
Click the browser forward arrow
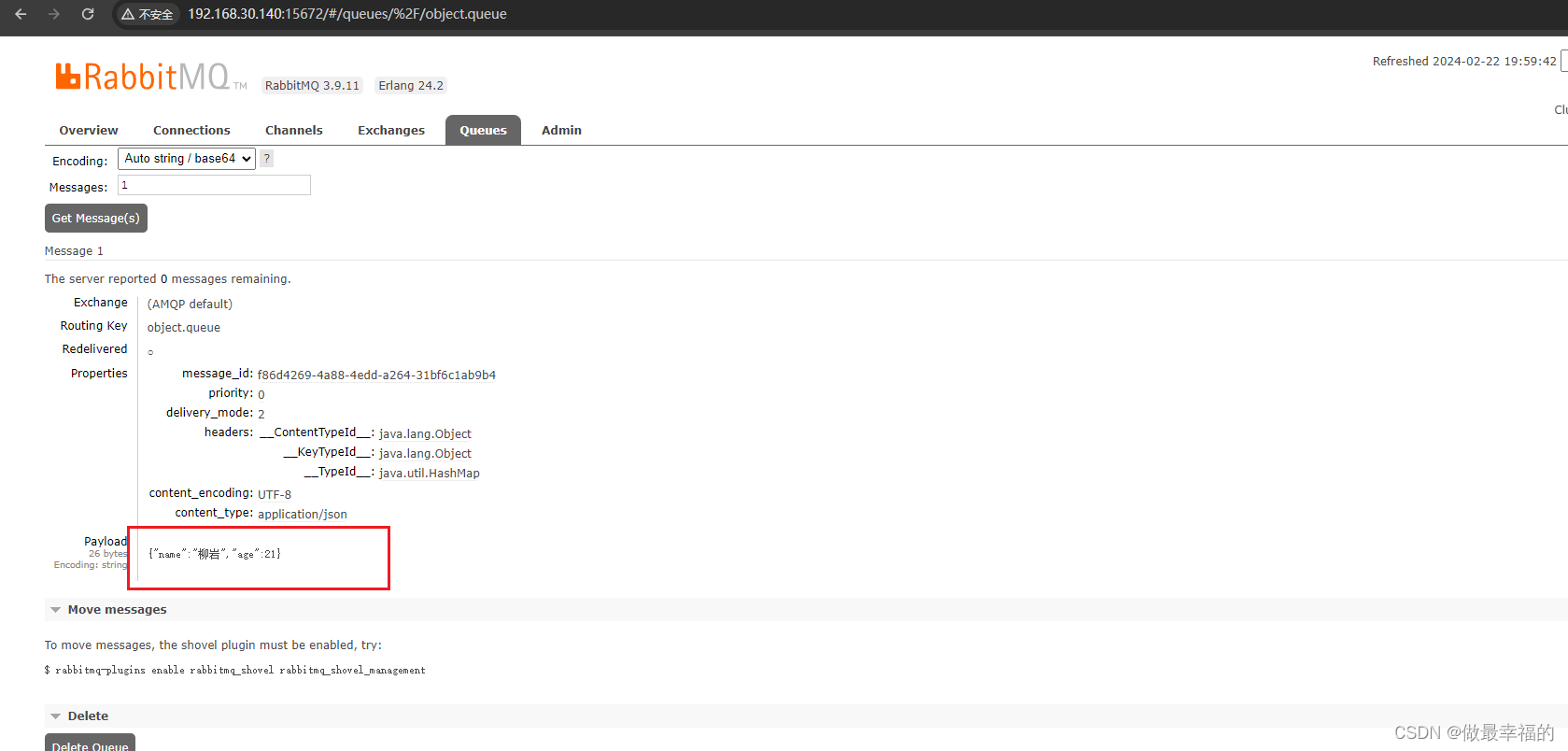coord(54,14)
